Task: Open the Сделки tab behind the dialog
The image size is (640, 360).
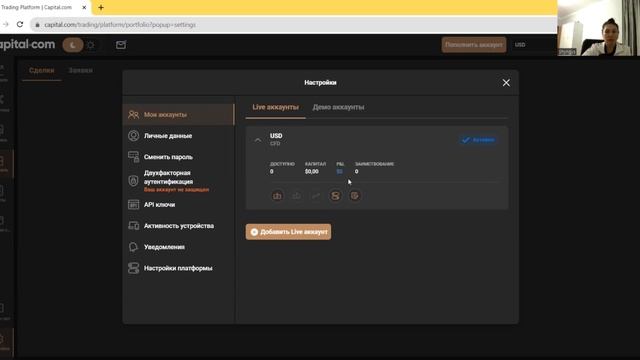Action: pyautogui.click(x=42, y=70)
